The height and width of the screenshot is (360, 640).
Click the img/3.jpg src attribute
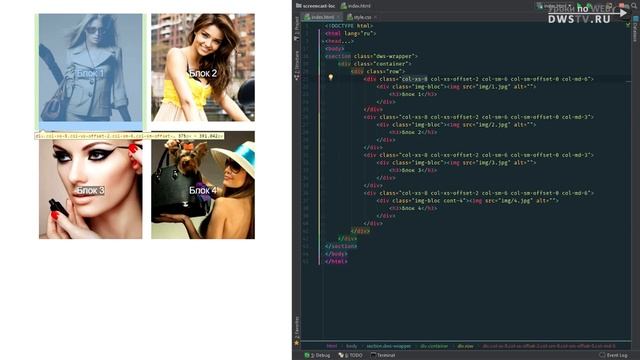pyautogui.click(x=486, y=162)
